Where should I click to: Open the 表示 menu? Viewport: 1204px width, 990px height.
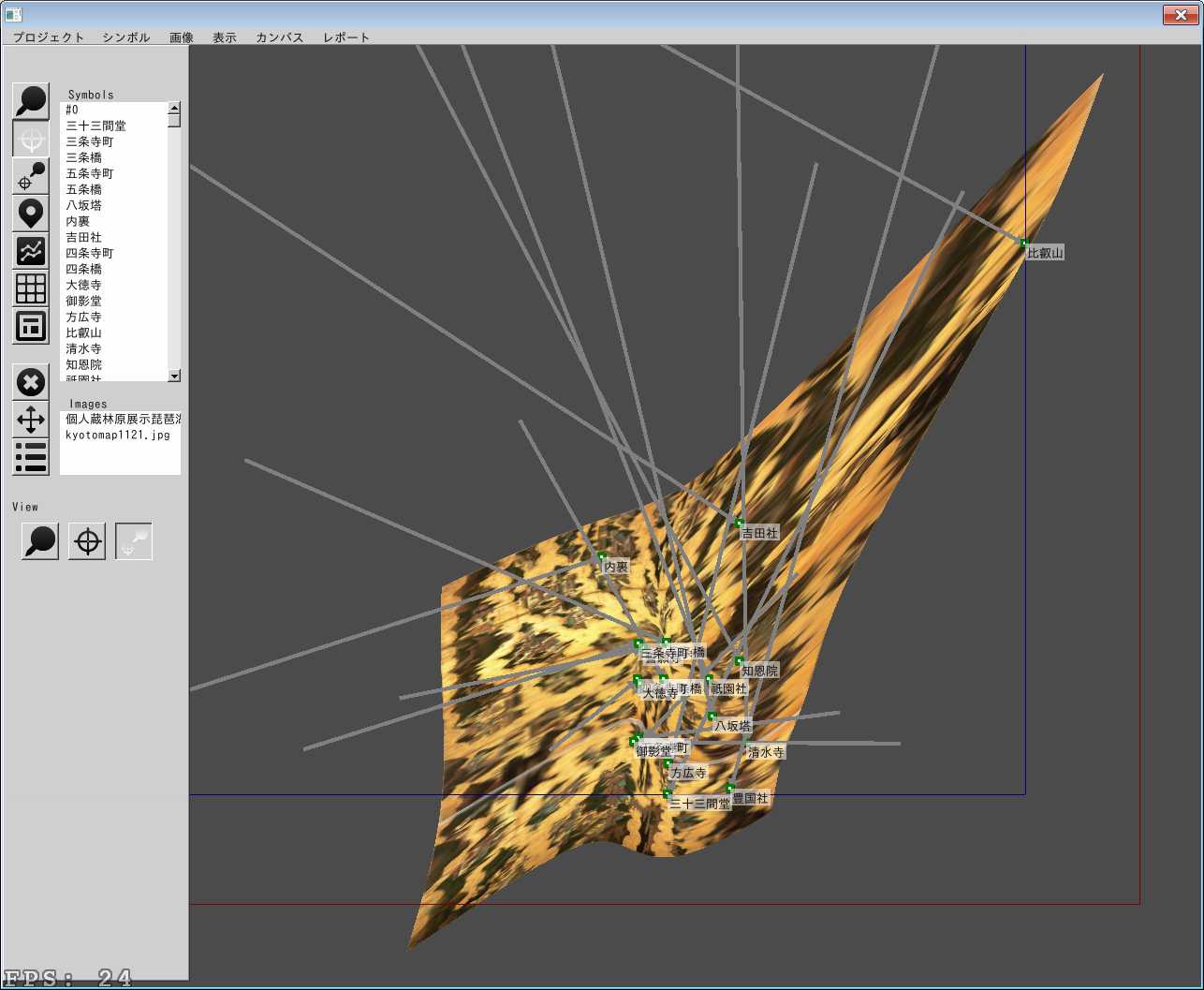225,37
